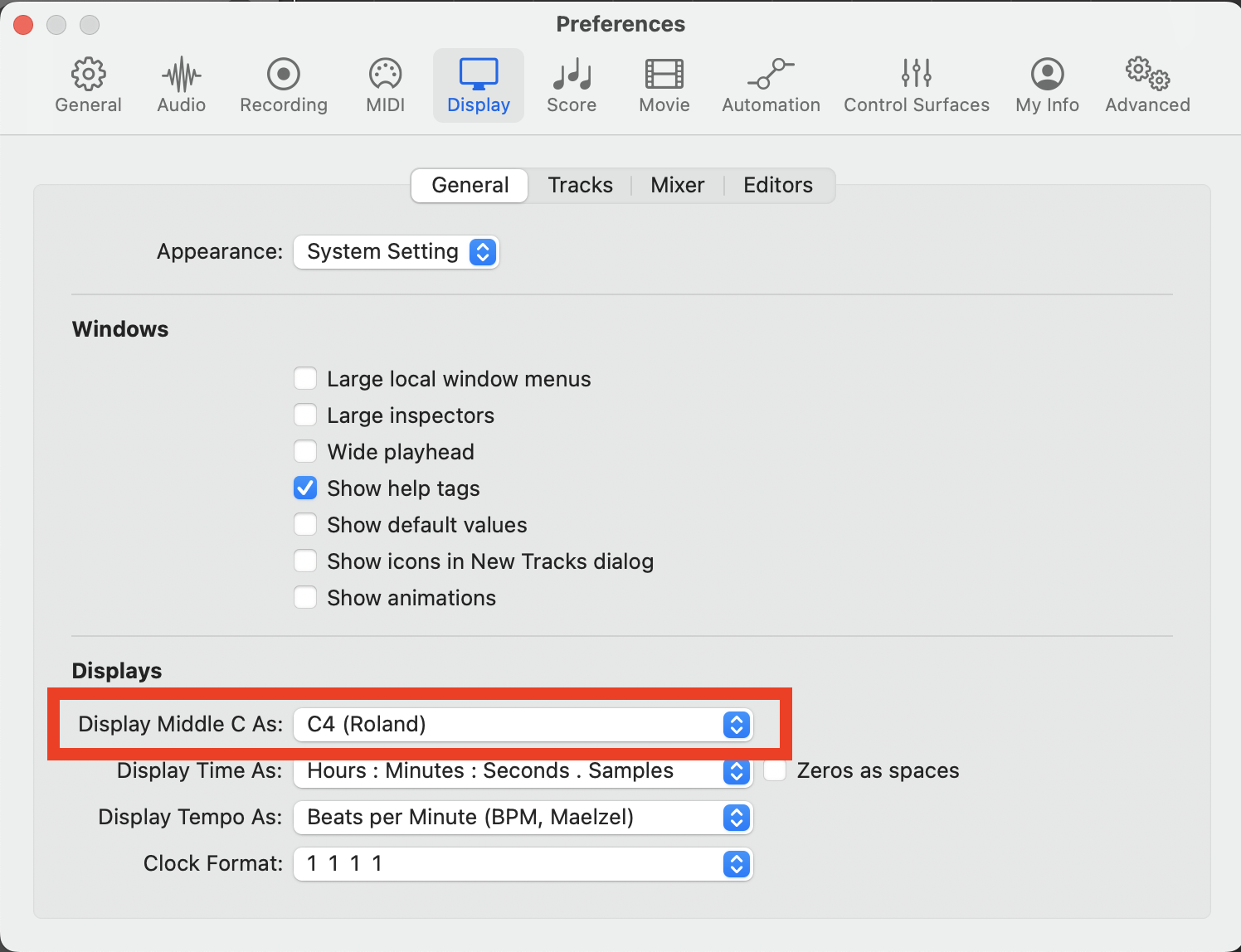Screen dimensions: 1241x952
Task: Open the Display Tempo As dropdown
Action: click(x=523, y=818)
